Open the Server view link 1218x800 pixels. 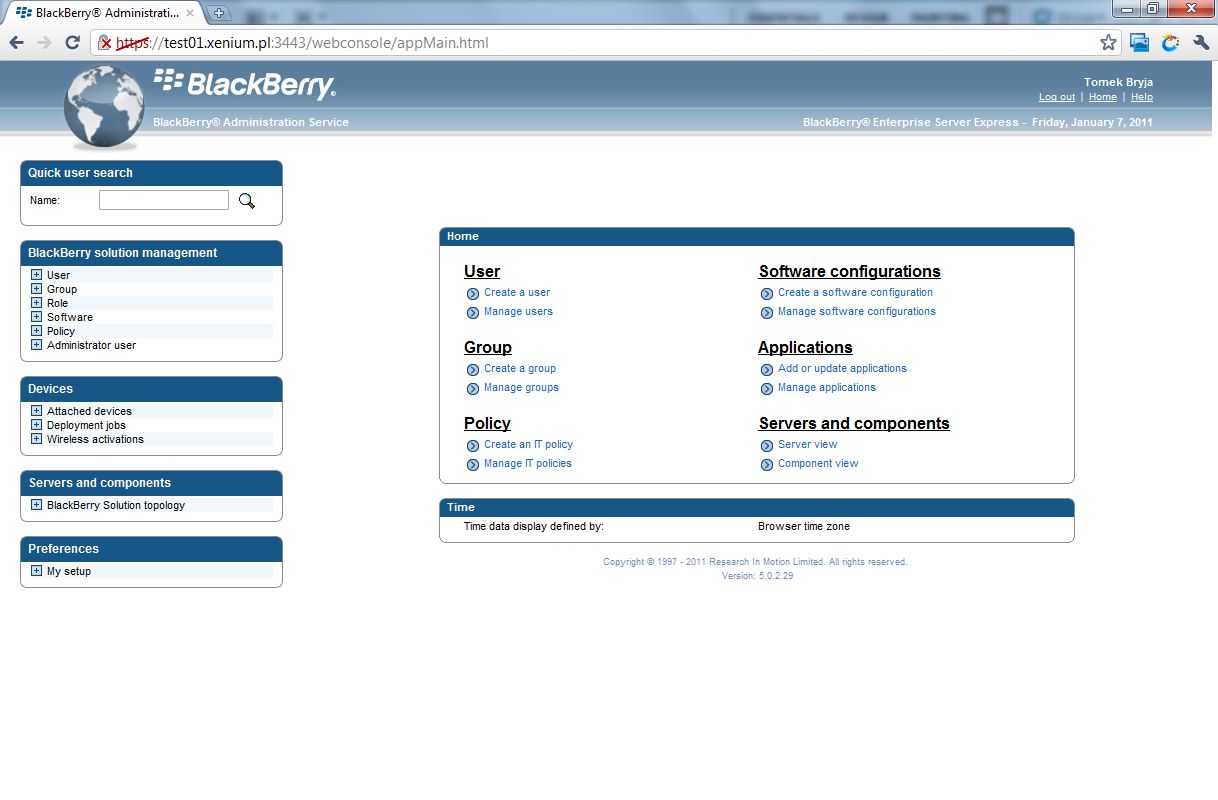(808, 445)
